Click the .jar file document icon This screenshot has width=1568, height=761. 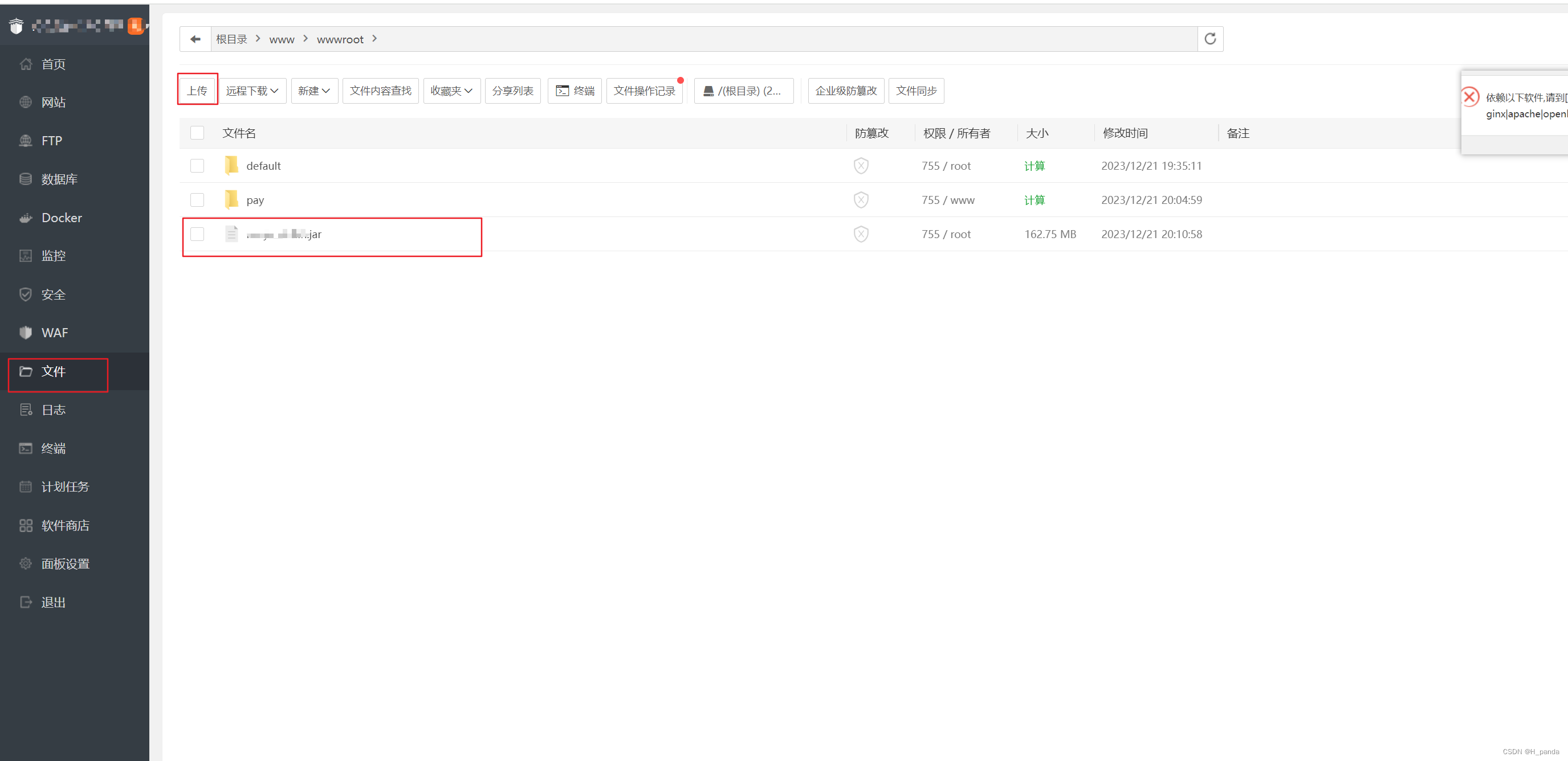231,234
